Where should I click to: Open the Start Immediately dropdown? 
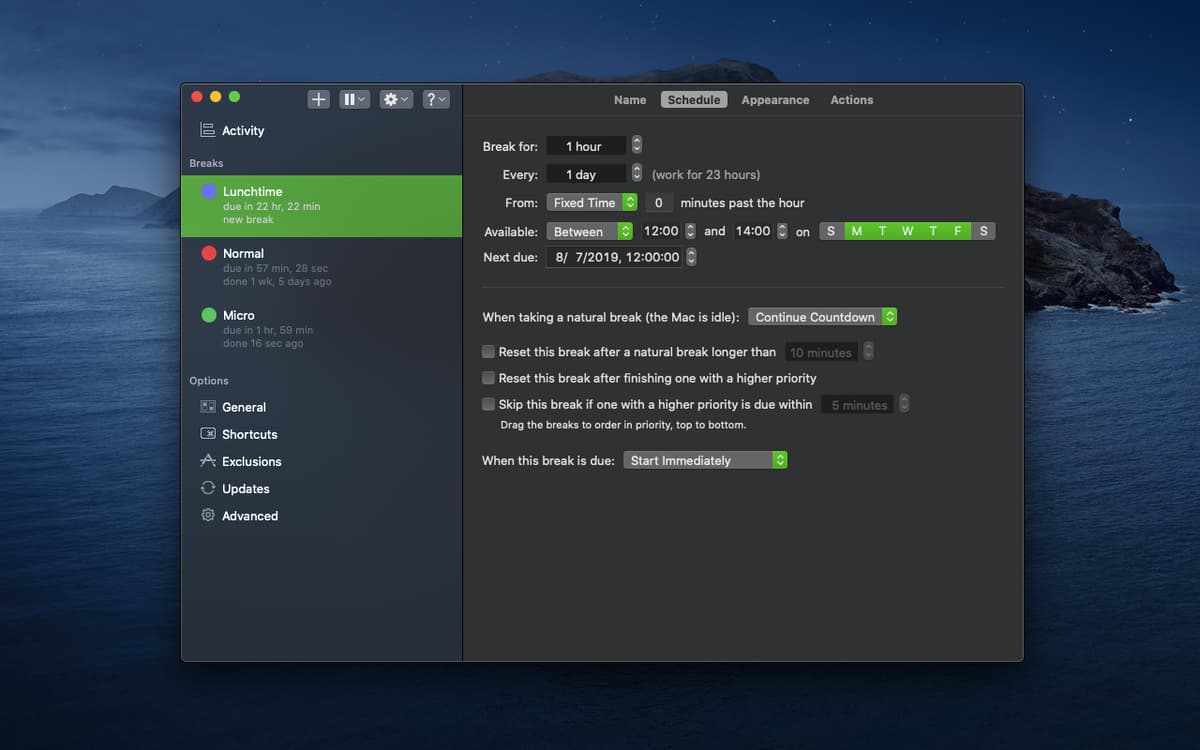click(705, 460)
